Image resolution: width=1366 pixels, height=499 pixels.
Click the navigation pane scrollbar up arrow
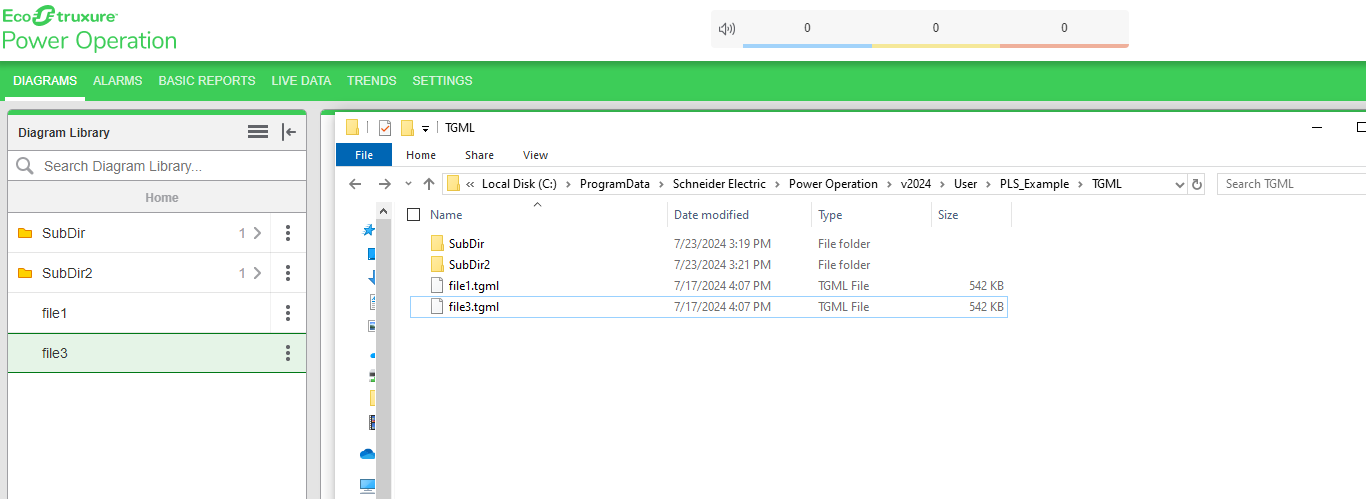click(x=384, y=211)
